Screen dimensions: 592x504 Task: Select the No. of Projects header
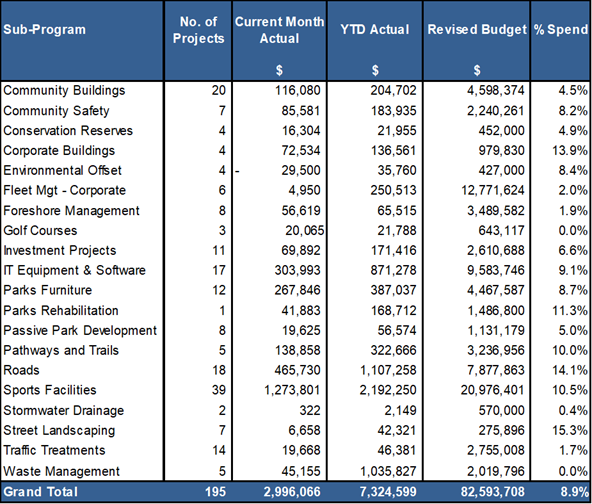(x=198, y=30)
